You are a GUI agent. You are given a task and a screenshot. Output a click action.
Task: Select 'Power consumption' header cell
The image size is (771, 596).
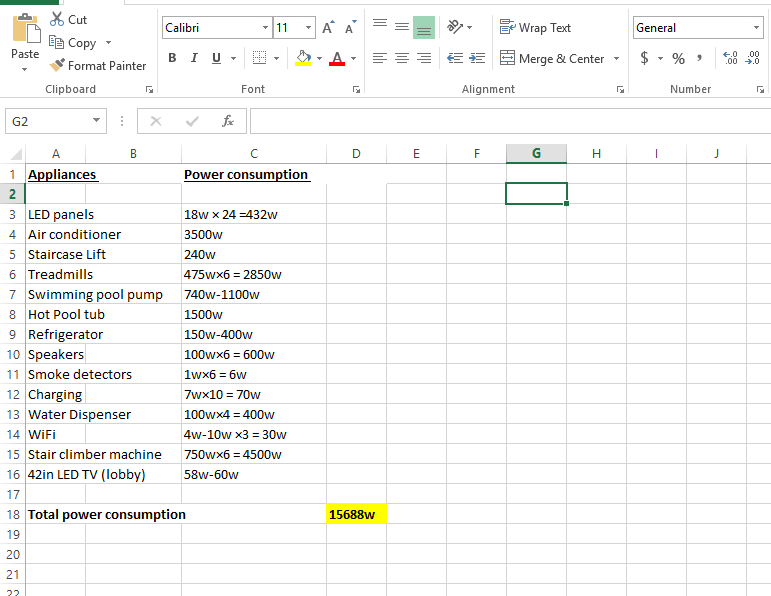click(254, 175)
